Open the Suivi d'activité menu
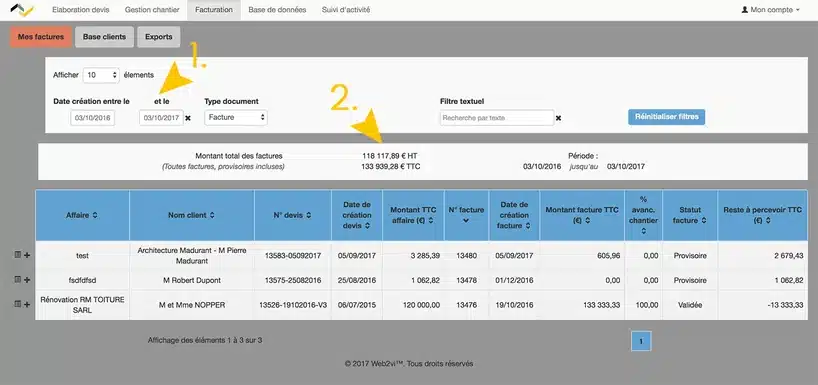 [x=346, y=10]
